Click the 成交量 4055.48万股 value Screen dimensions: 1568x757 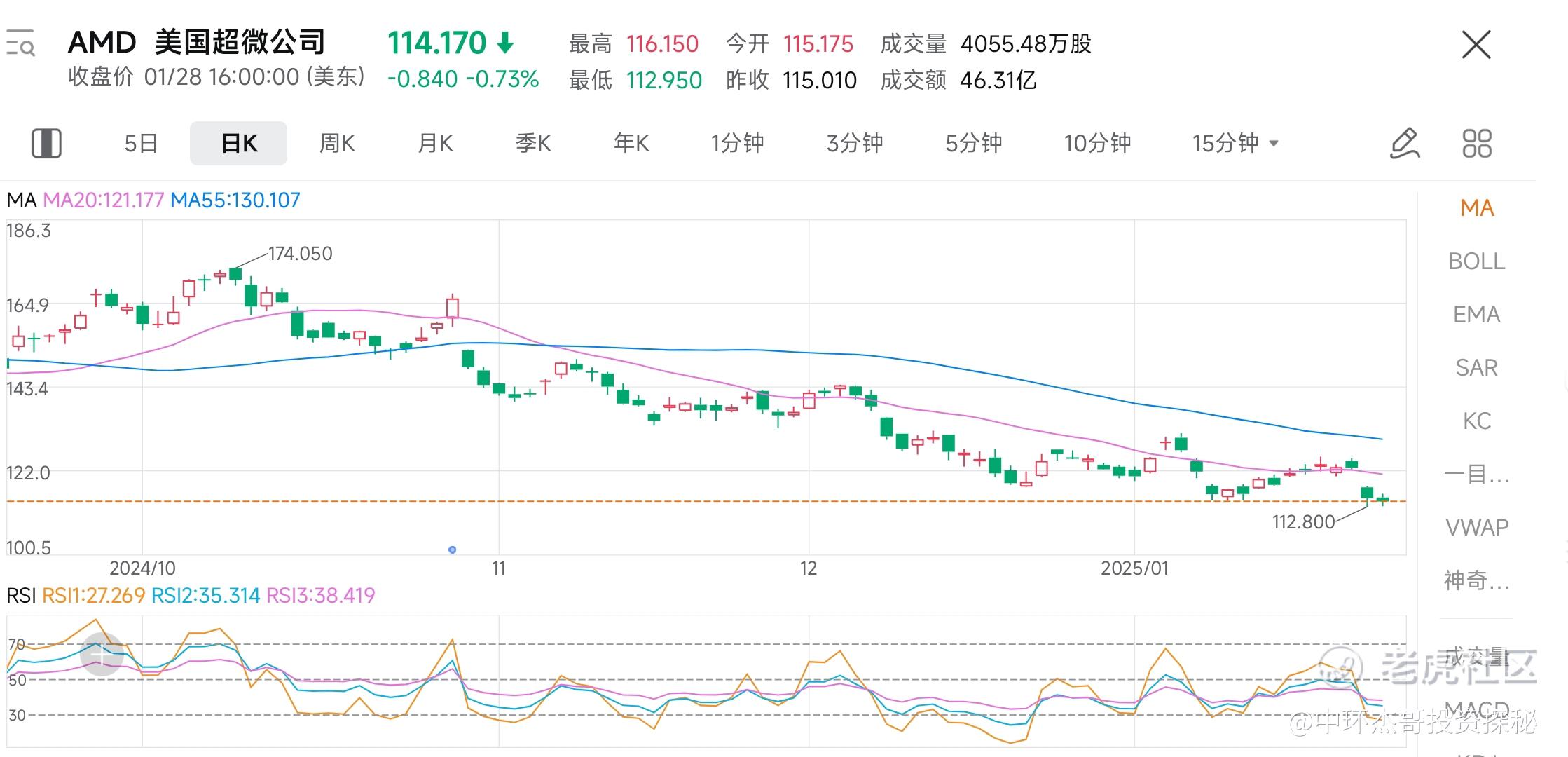pyautogui.click(x=1026, y=44)
